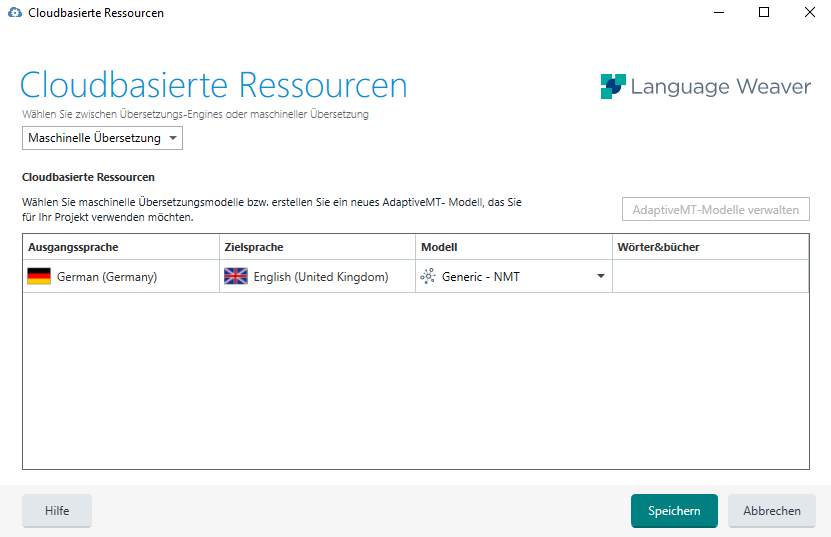Click the AdaptiveMT-Modelle verwalten button
The image size is (831, 537).
tap(715, 209)
